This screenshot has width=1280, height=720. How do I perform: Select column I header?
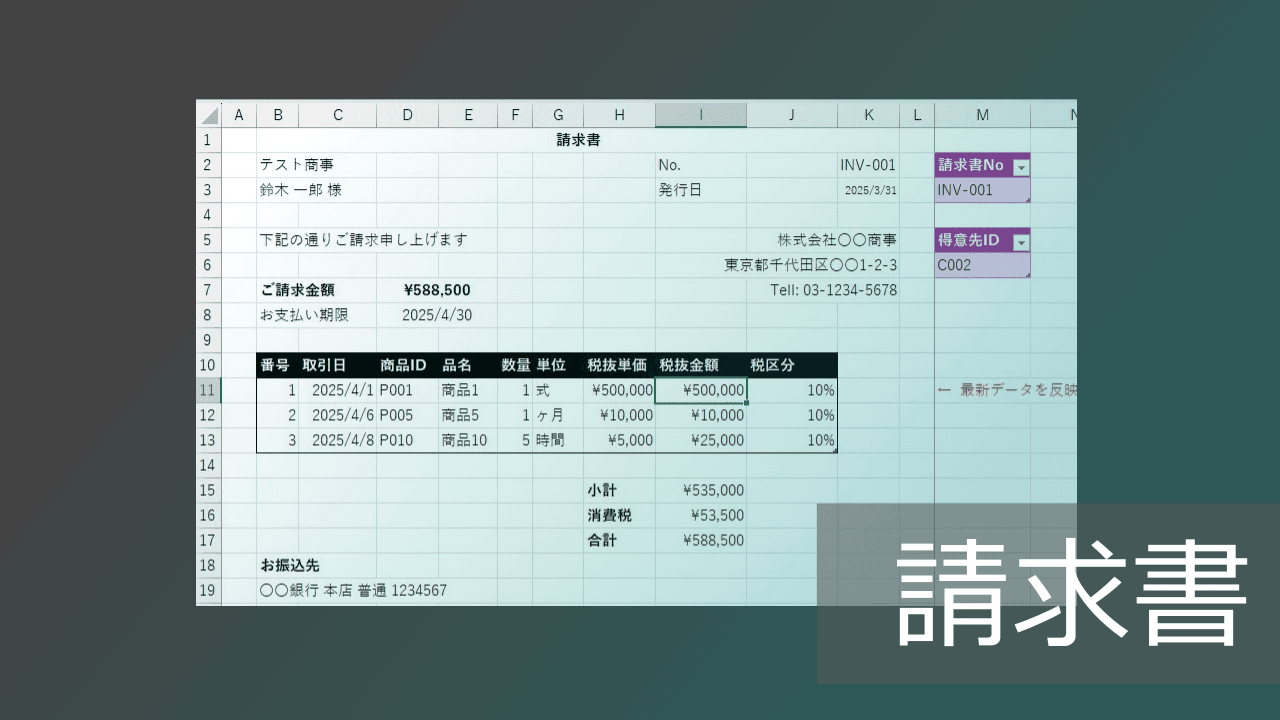click(700, 114)
